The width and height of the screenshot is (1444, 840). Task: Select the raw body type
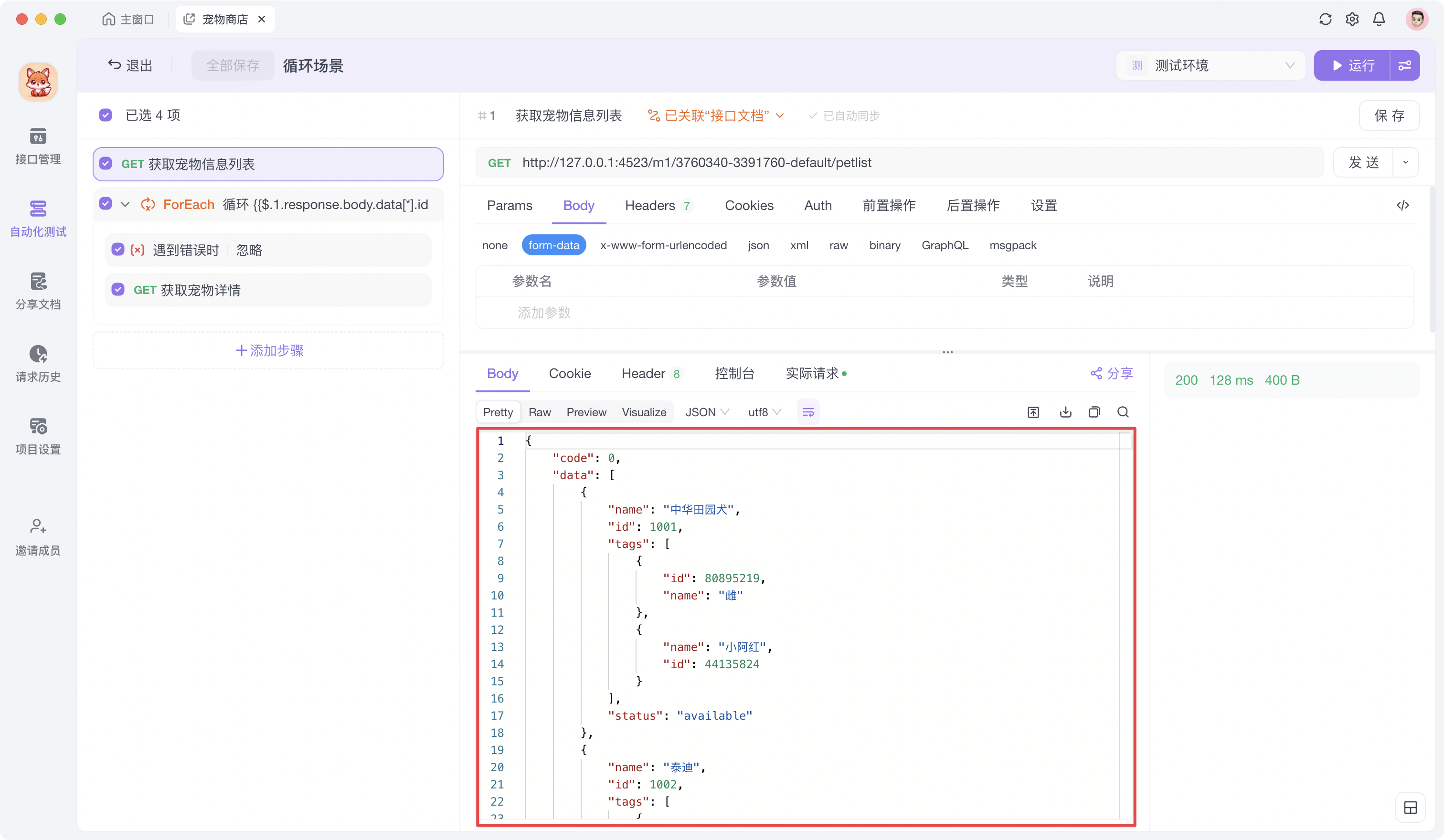coord(839,245)
